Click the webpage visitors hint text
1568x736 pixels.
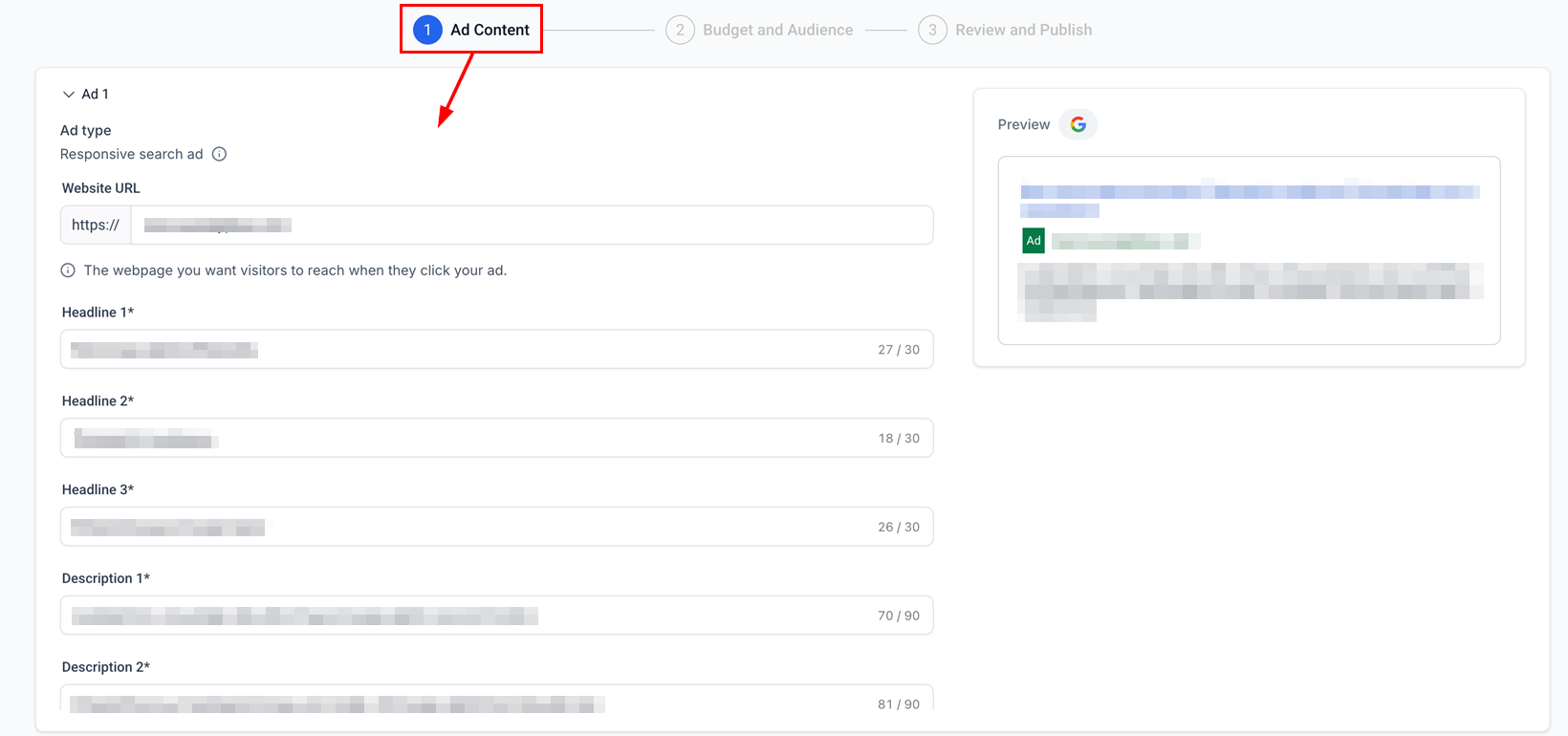pyautogui.click(x=295, y=271)
